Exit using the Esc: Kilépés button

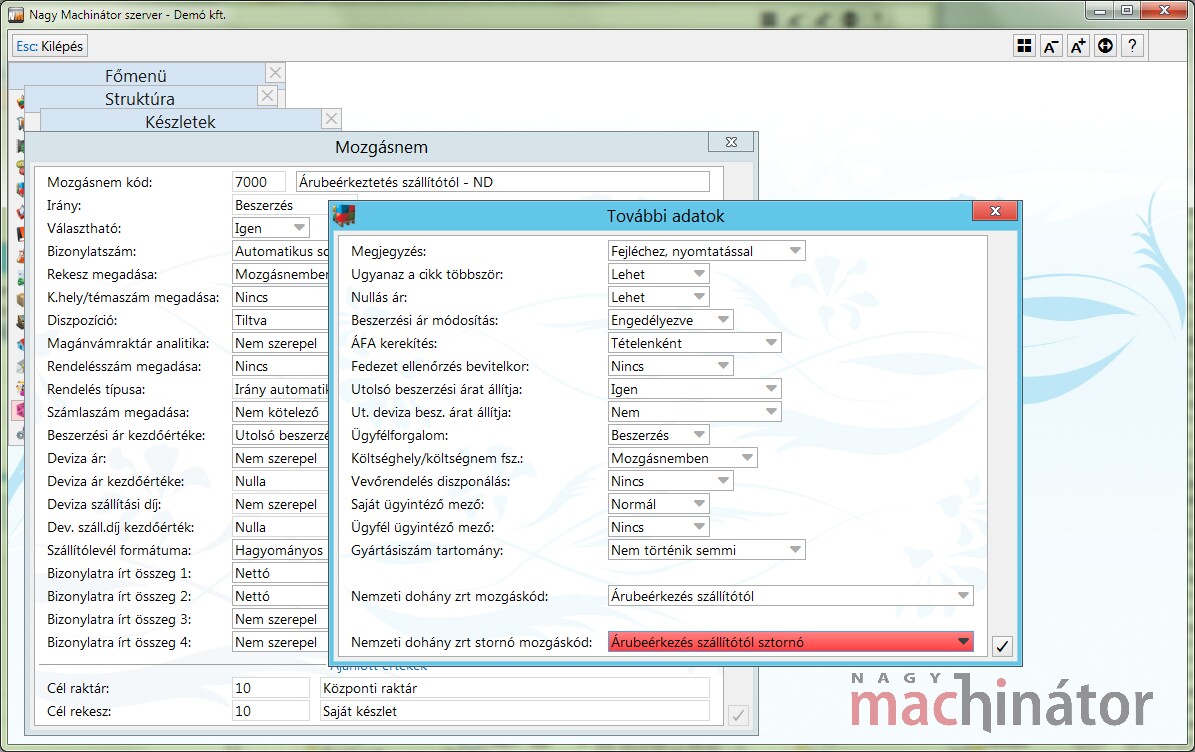pyautogui.click(x=50, y=46)
